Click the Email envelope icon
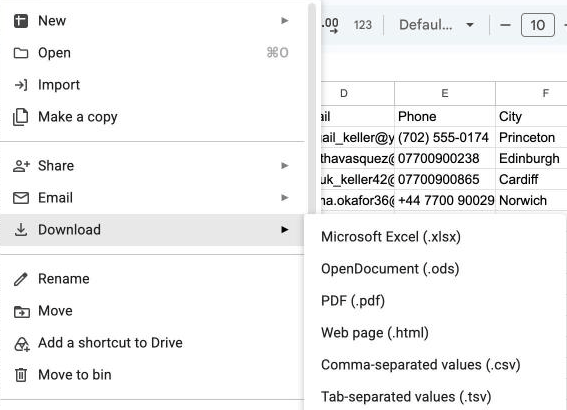Screen dimensions: 567x410 point(21,198)
